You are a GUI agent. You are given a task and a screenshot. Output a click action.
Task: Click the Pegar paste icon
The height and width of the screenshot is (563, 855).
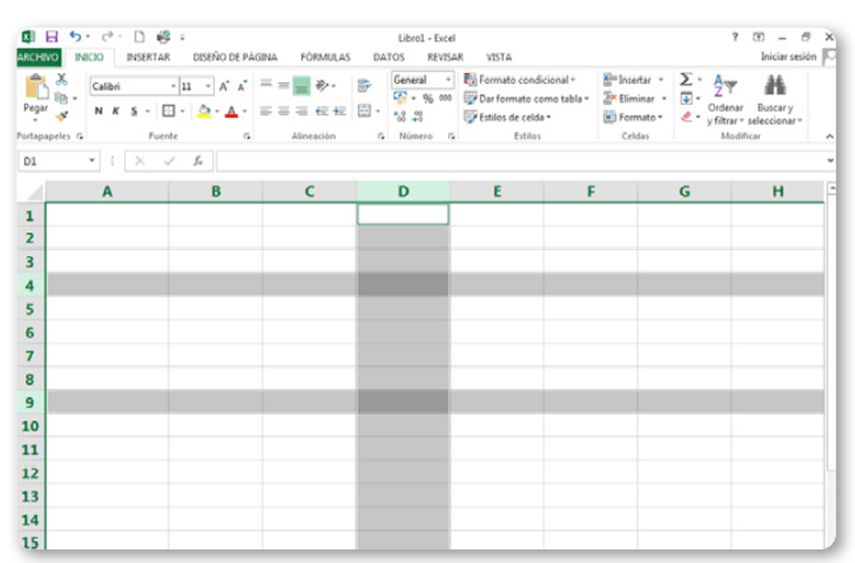click(x=36, y=93)
